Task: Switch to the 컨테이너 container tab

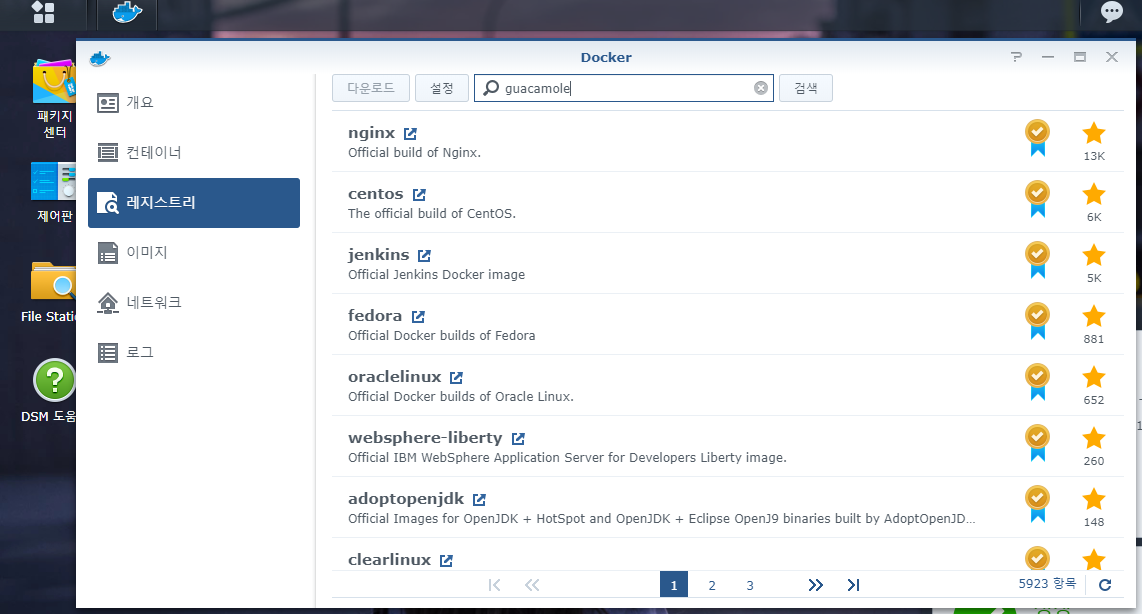Action: coord(194,152)
